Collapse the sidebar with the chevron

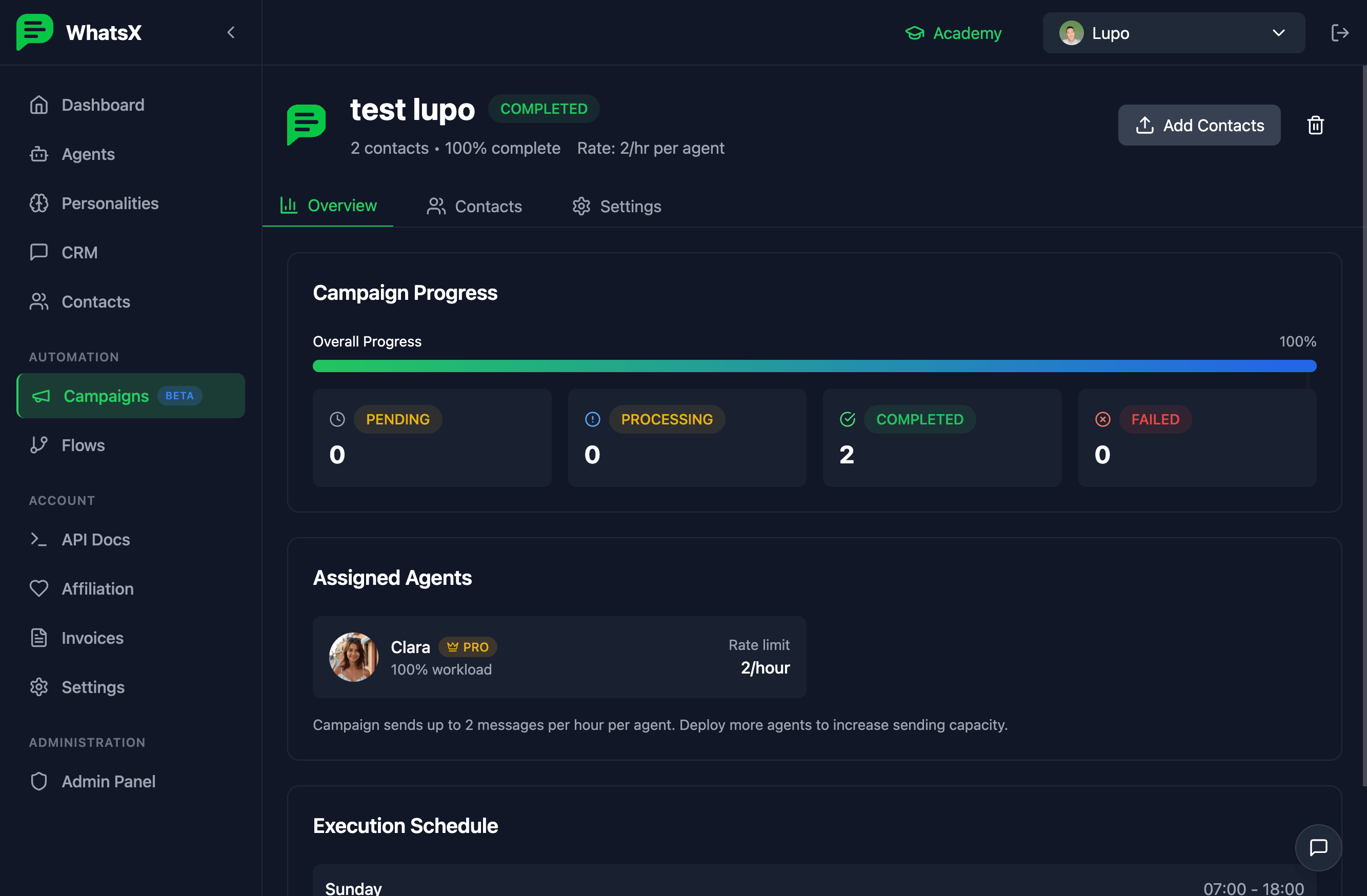click(x=231, y=33)
